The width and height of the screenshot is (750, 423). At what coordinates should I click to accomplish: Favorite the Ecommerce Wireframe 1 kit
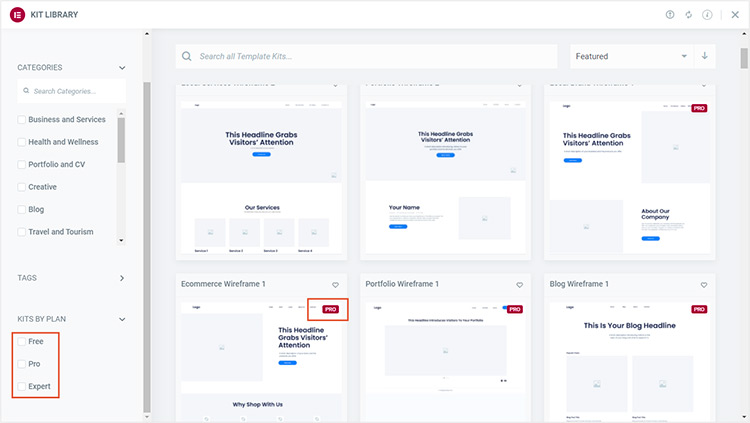(335, 285)
